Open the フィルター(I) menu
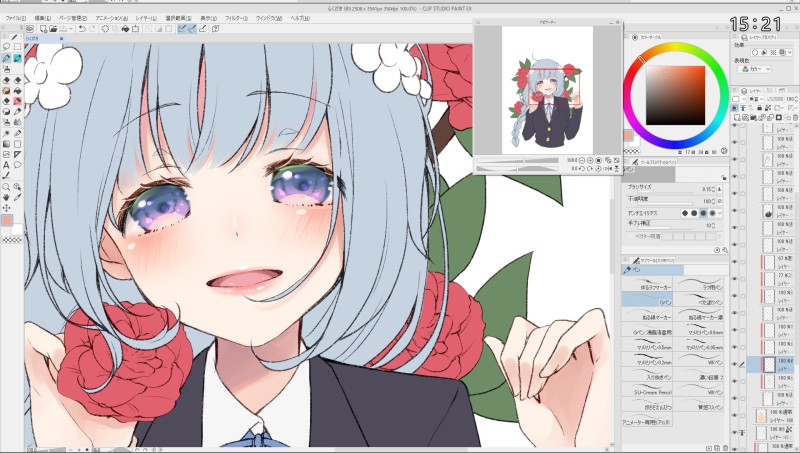This screenshot has width=800, height=453. [x=237, y=18]
